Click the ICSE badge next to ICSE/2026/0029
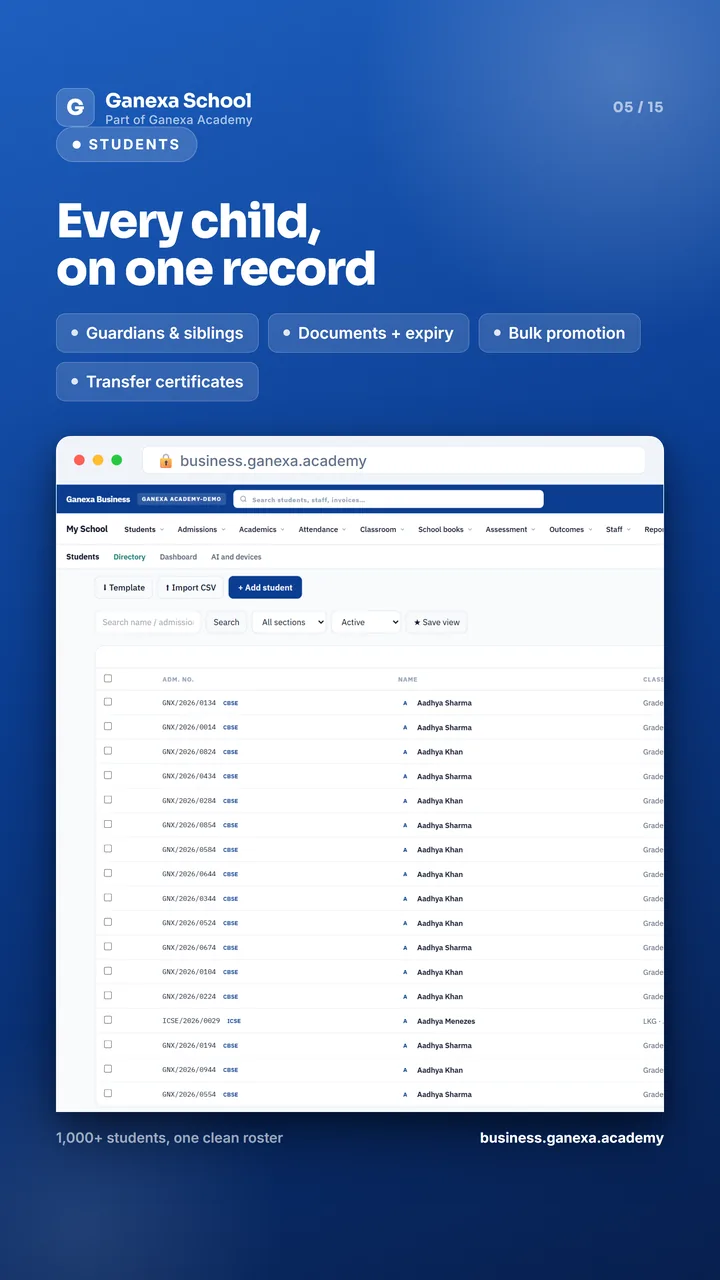Image resolution: width=720 pixels, height=1280 pixels. [x=234, y=1022]
